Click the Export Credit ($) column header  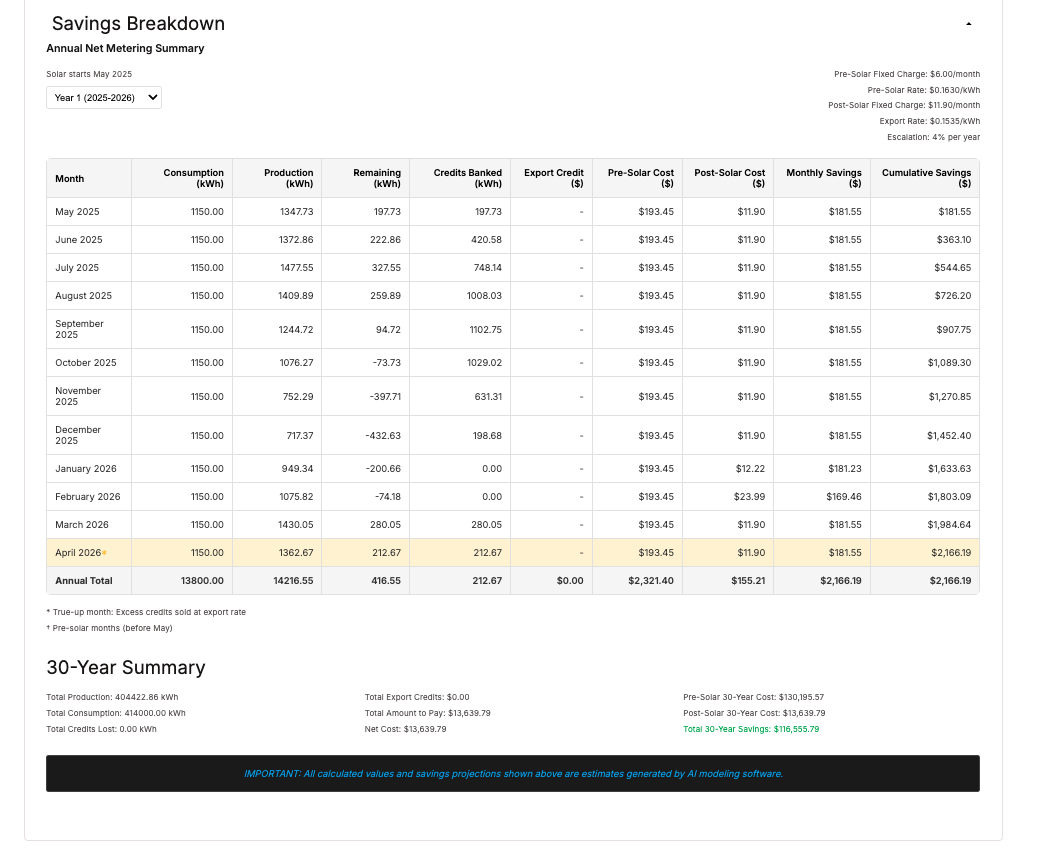552,179
